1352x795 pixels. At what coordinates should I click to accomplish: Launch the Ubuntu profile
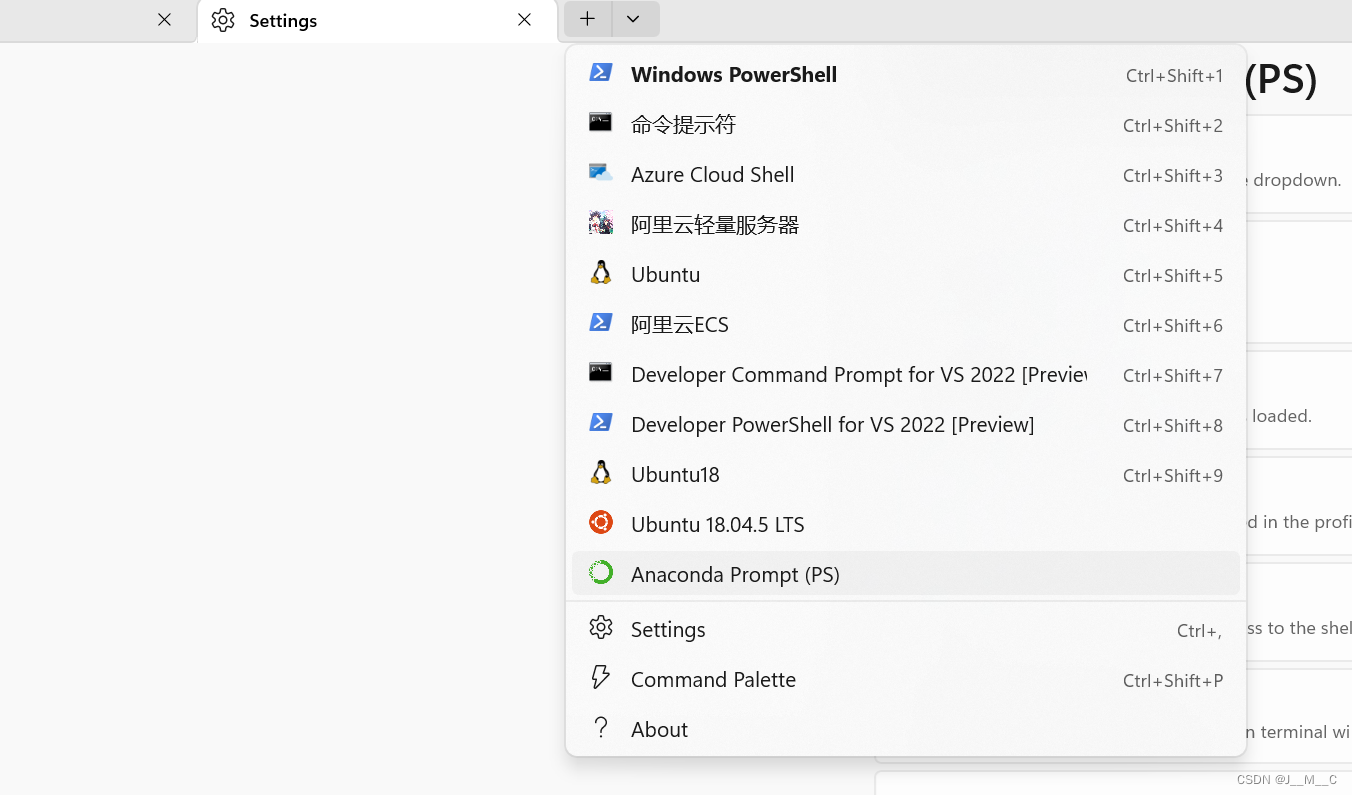click(906, 274)
